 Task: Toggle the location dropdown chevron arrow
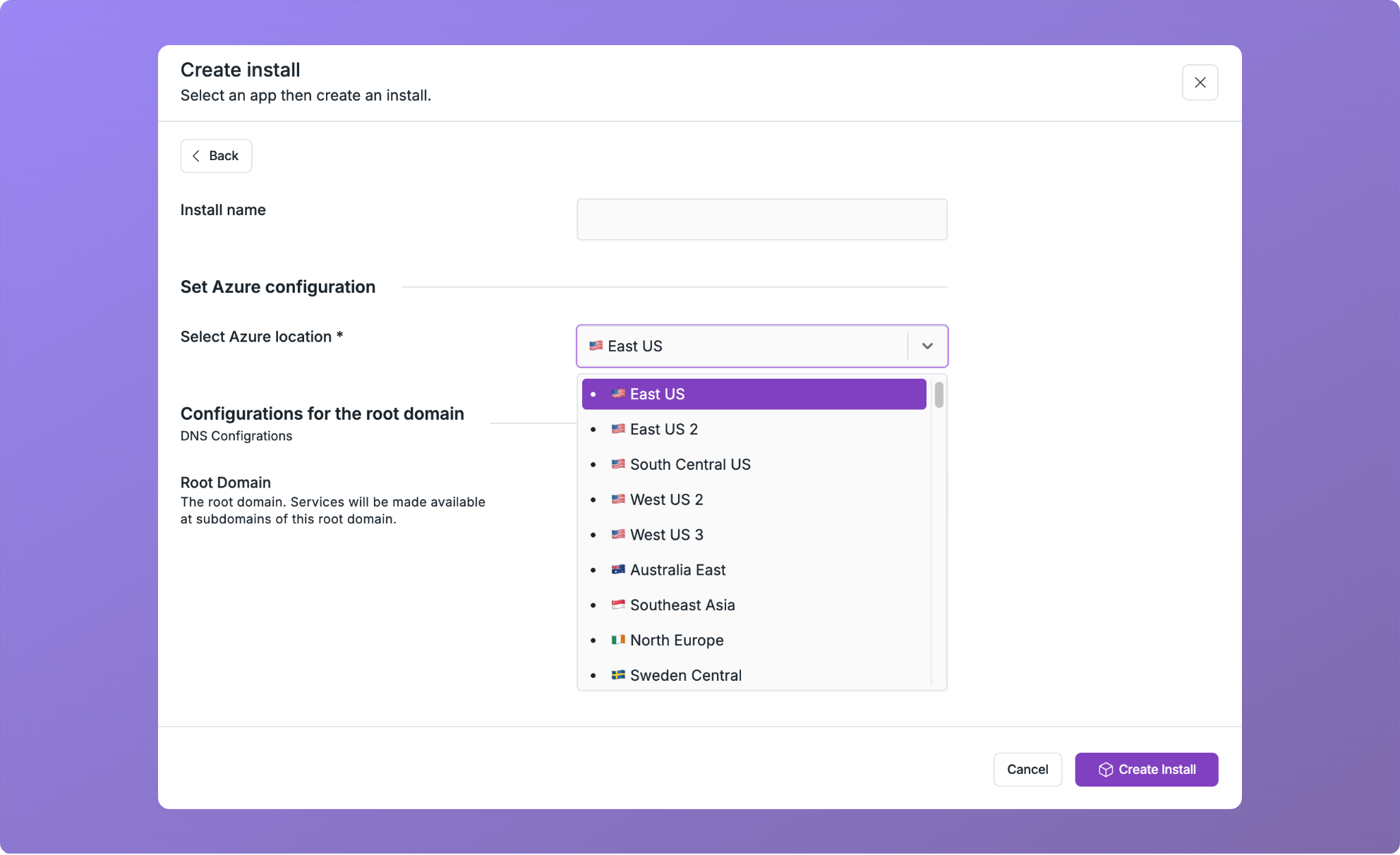coord(927,346)
